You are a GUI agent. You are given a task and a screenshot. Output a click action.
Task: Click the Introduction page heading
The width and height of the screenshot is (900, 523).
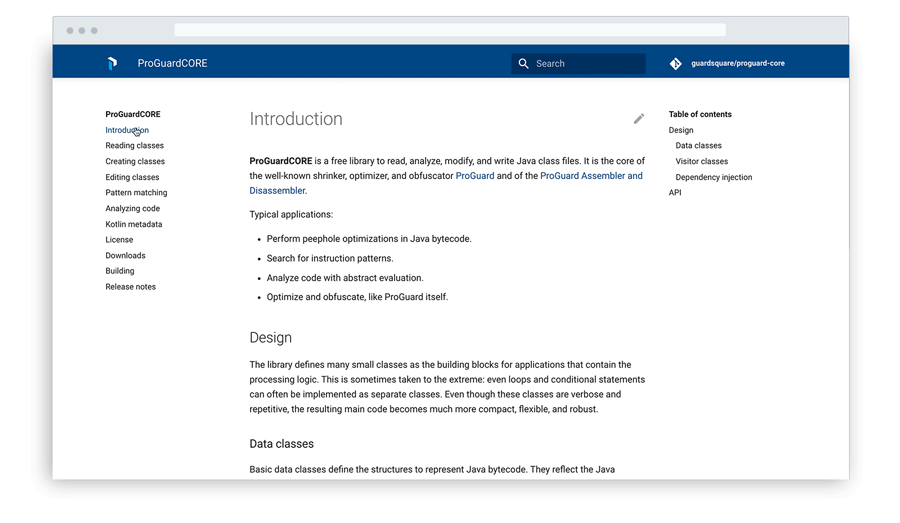click(296, 119)
